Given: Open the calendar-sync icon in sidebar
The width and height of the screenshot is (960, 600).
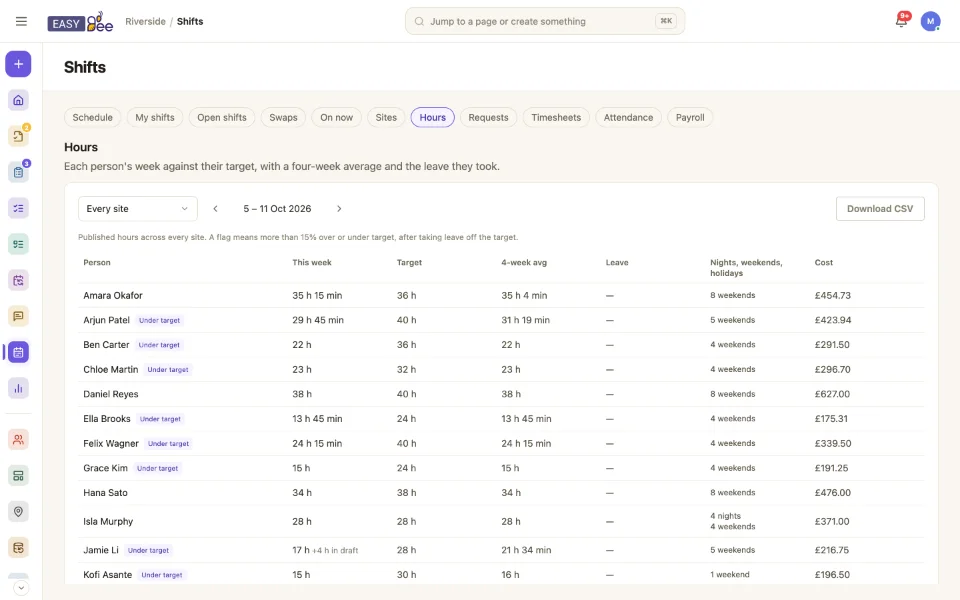Looking at the screenshot, I should tap(18, 280).
